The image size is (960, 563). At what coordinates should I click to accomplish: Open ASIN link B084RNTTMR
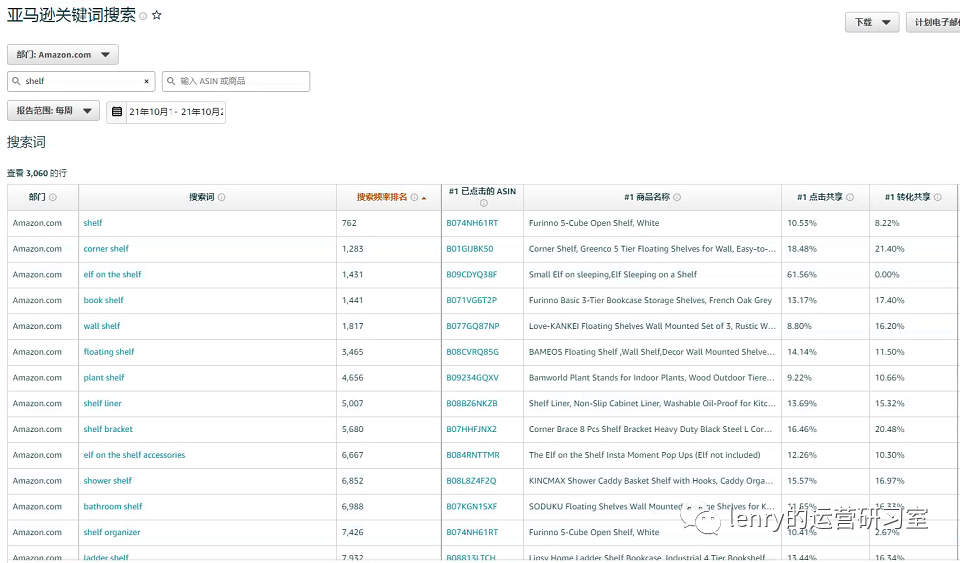[473, 455]
